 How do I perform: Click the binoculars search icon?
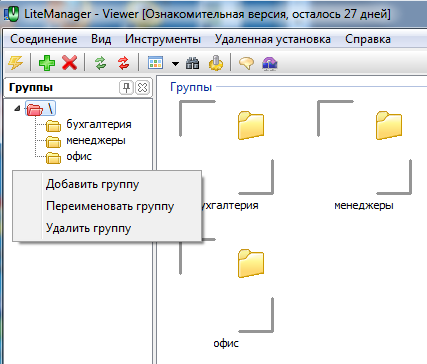[x=193, y=63]
